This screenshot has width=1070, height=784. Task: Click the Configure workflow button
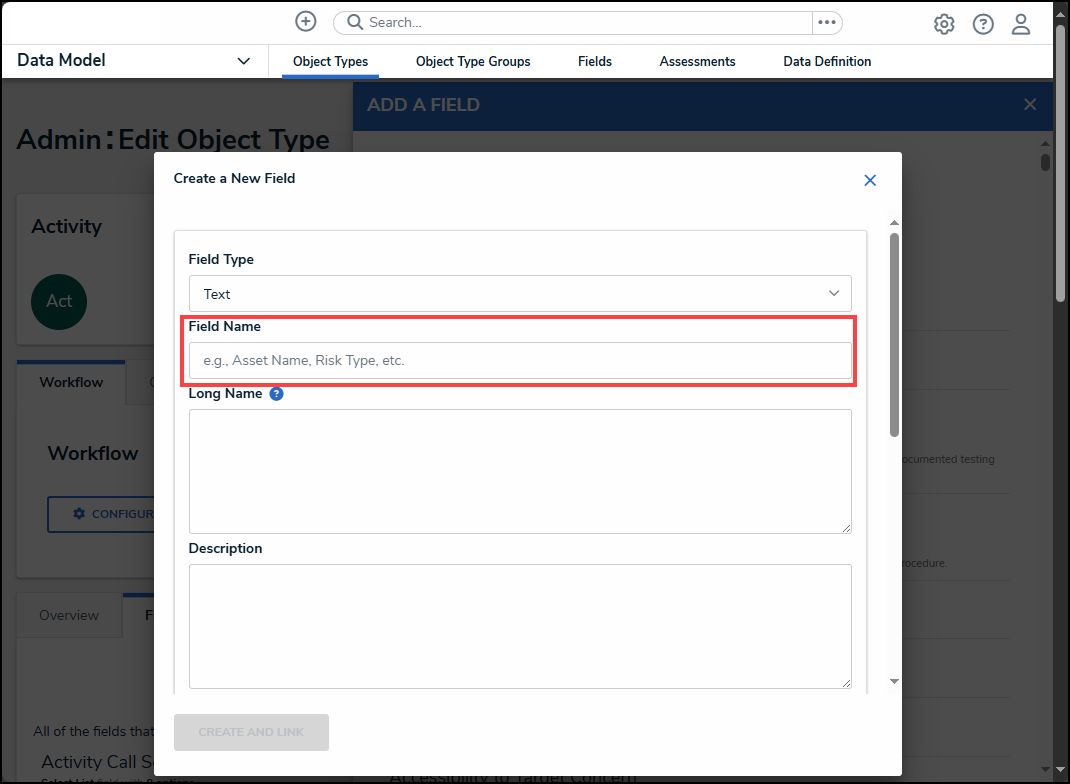(x=102, y=514)
